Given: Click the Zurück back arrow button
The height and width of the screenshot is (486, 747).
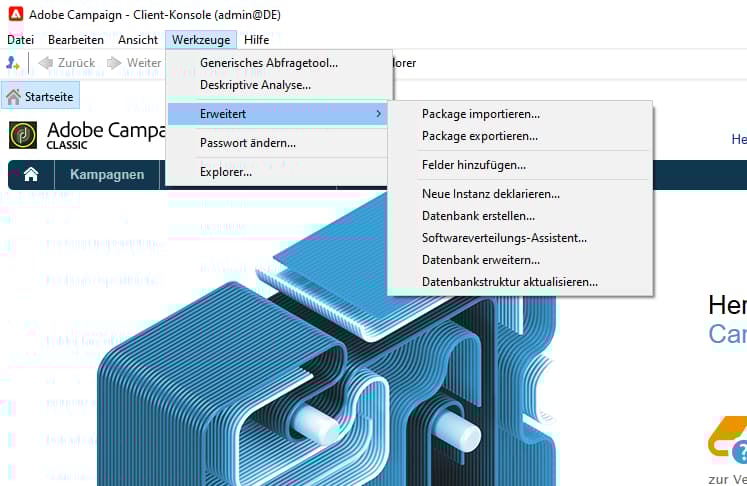Looking at the screenshot, I should [67, 63].
